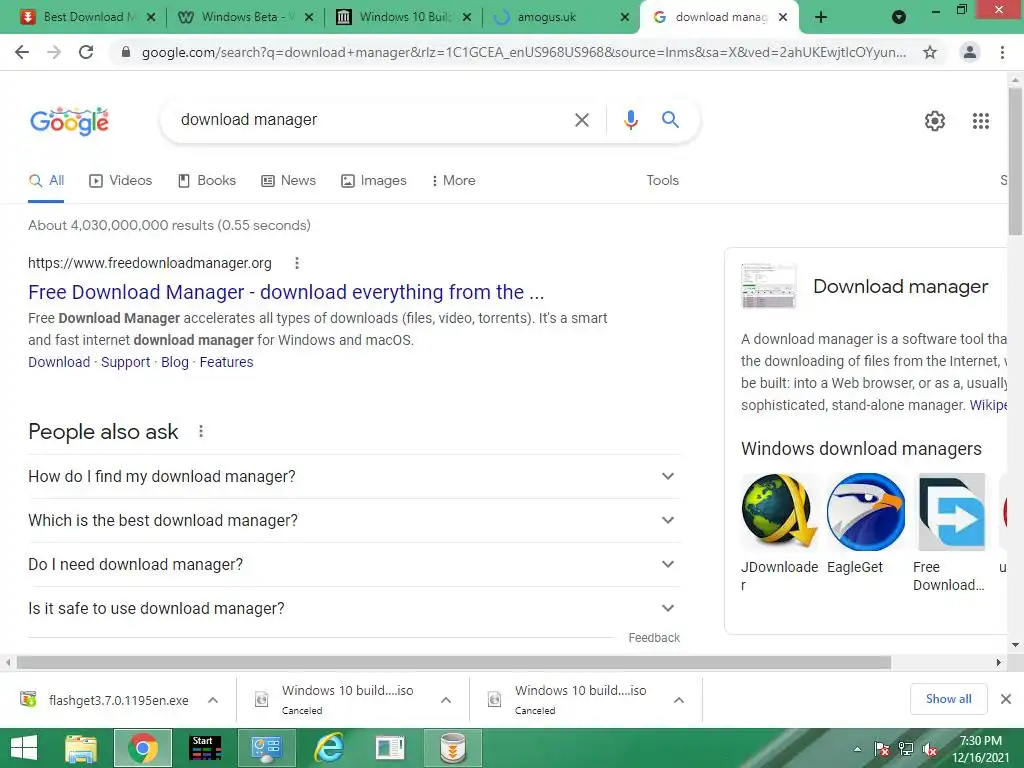Click the muted volume tray icon

point(930,749)
